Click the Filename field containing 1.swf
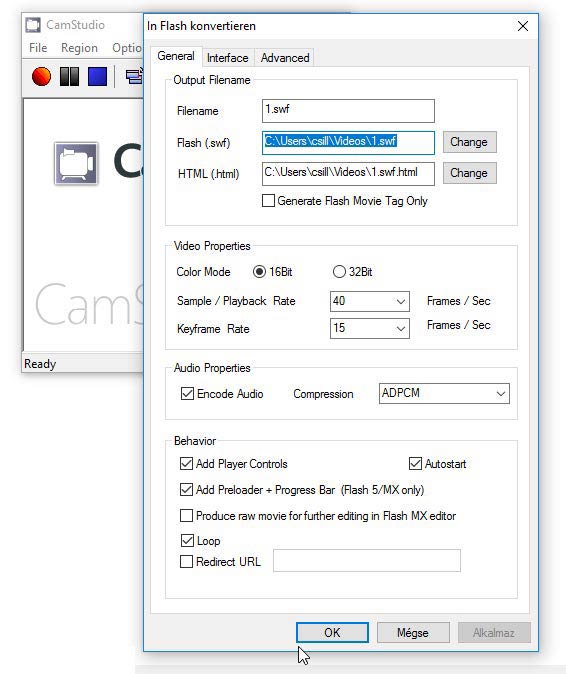Screen dimensions: 566x674 (x=348, y=111)
